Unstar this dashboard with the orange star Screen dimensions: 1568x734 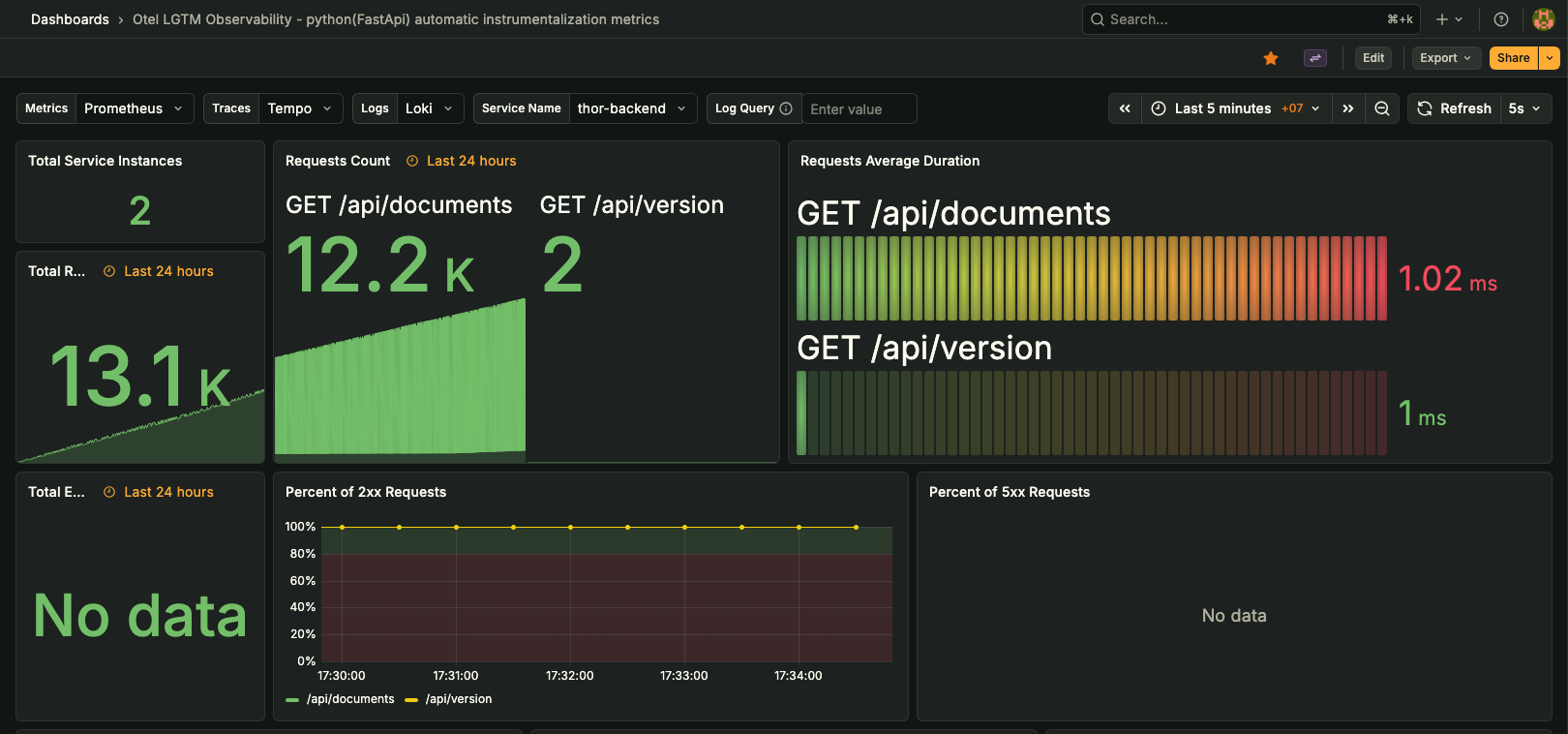coord(1271,58)
